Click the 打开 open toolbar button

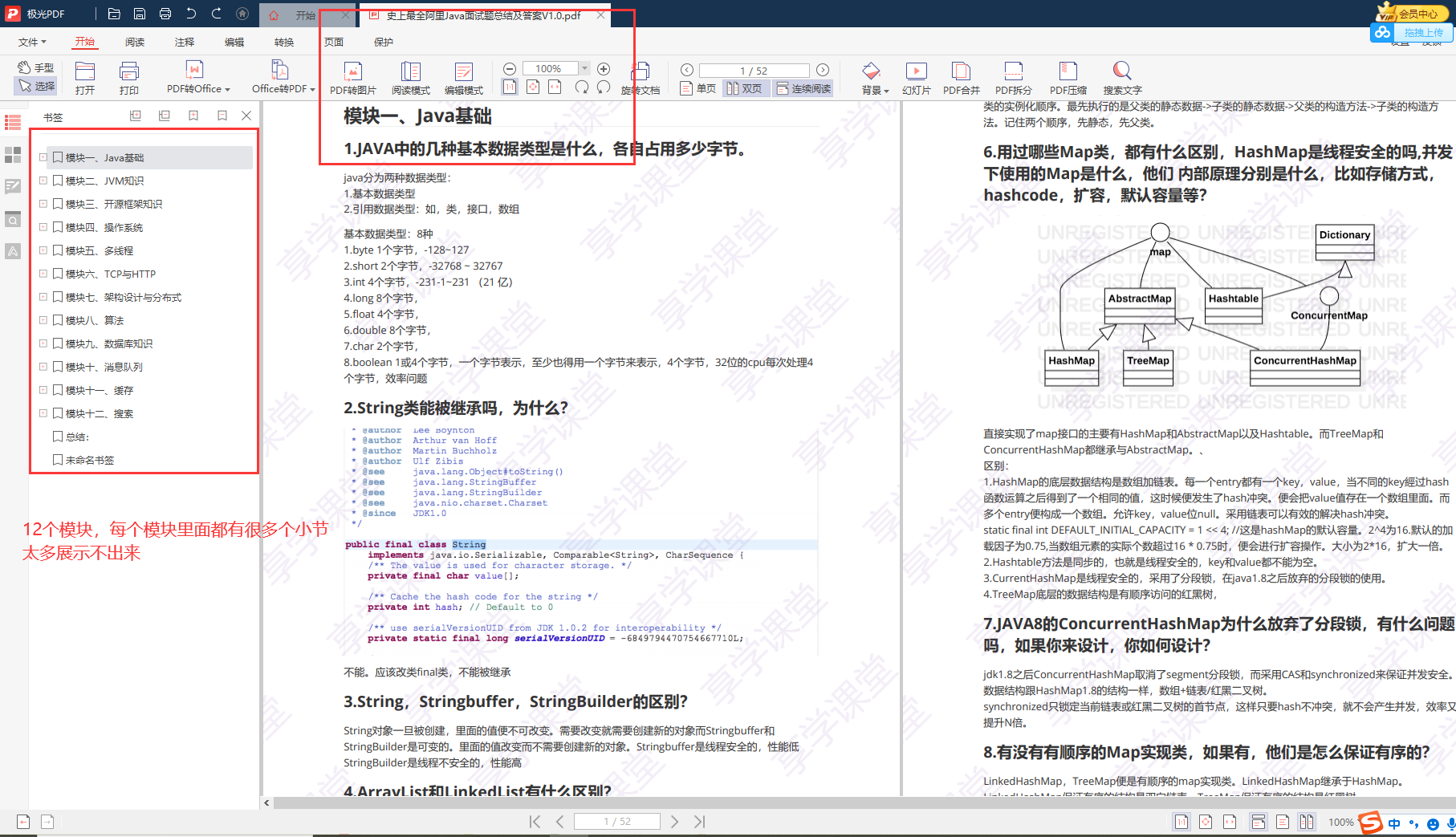[85, 78]
